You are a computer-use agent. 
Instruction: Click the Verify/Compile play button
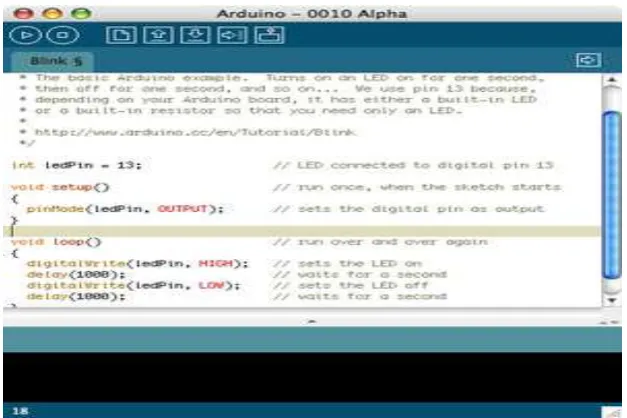click(x=25, y=35)
